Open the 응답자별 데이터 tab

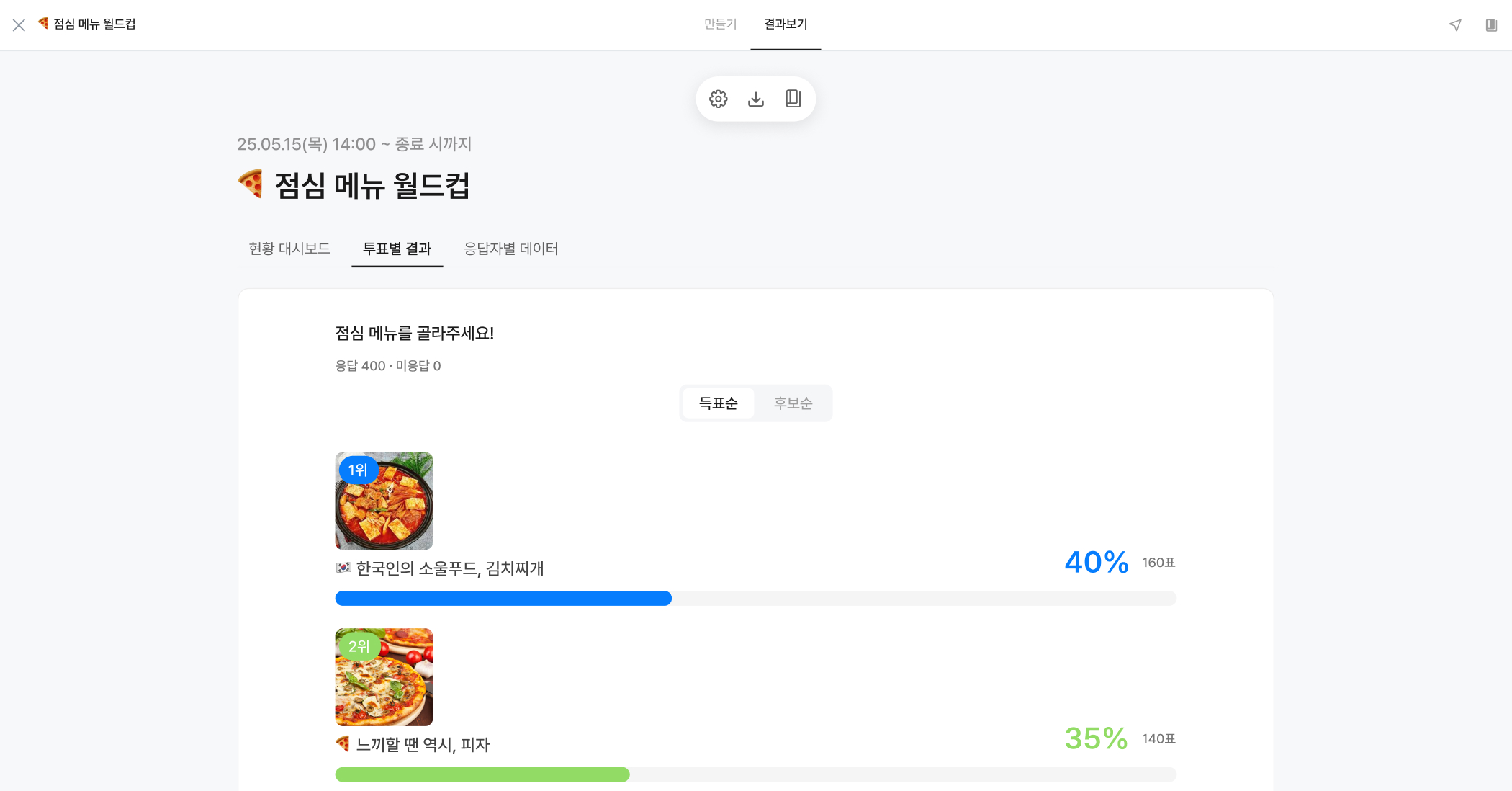[511, 249]
